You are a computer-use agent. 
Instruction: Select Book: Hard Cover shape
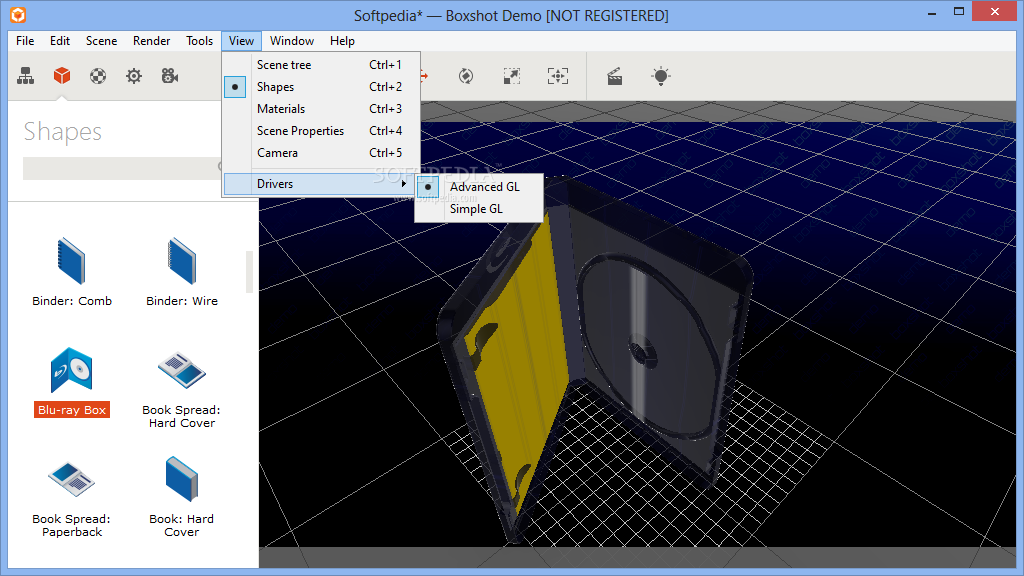tap(182, 498)
